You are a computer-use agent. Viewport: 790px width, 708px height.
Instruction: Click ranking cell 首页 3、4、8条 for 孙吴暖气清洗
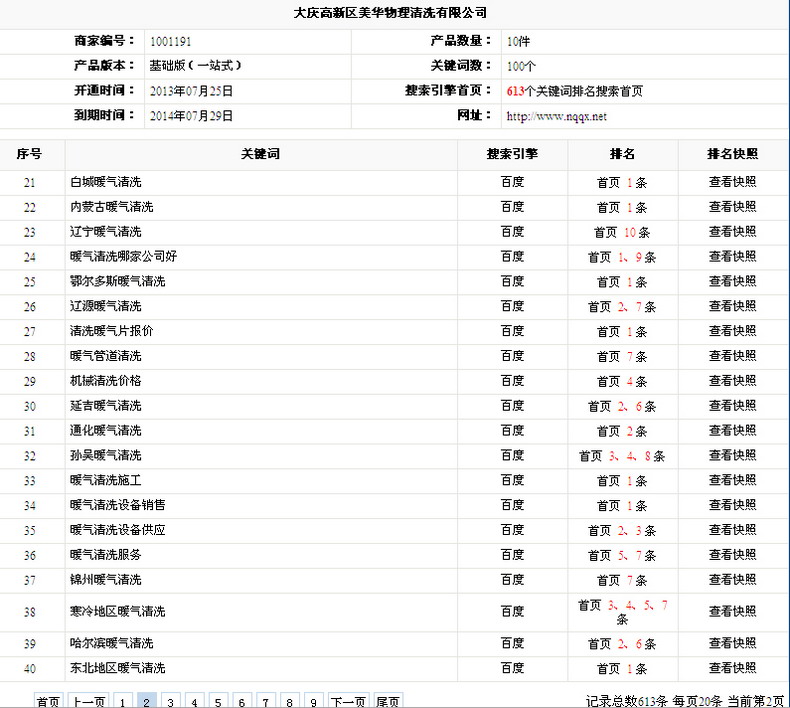[622, 456]
